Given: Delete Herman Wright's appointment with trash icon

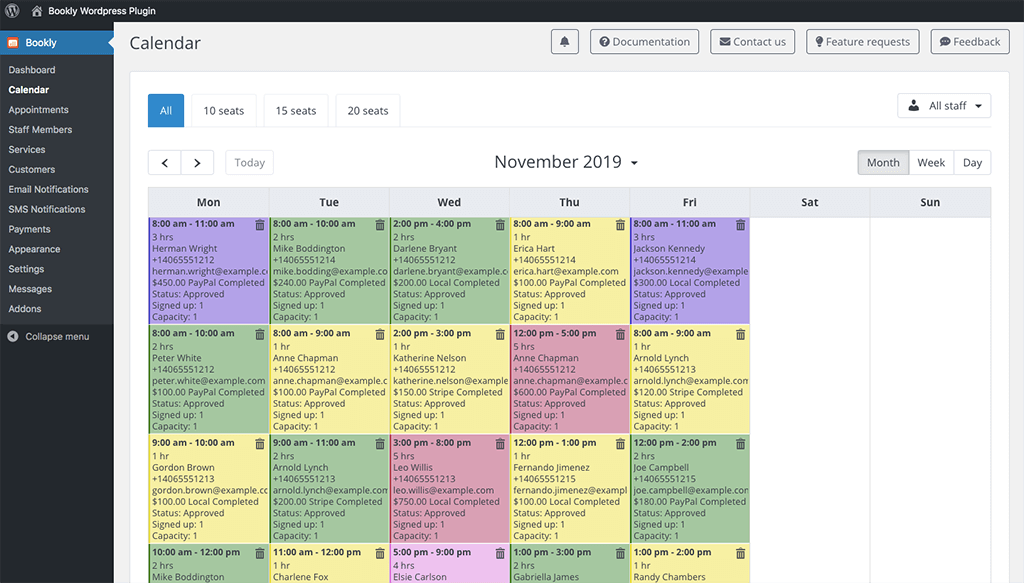Looking at the screenshot, I should pyautogui.click(x=259, y=225).
